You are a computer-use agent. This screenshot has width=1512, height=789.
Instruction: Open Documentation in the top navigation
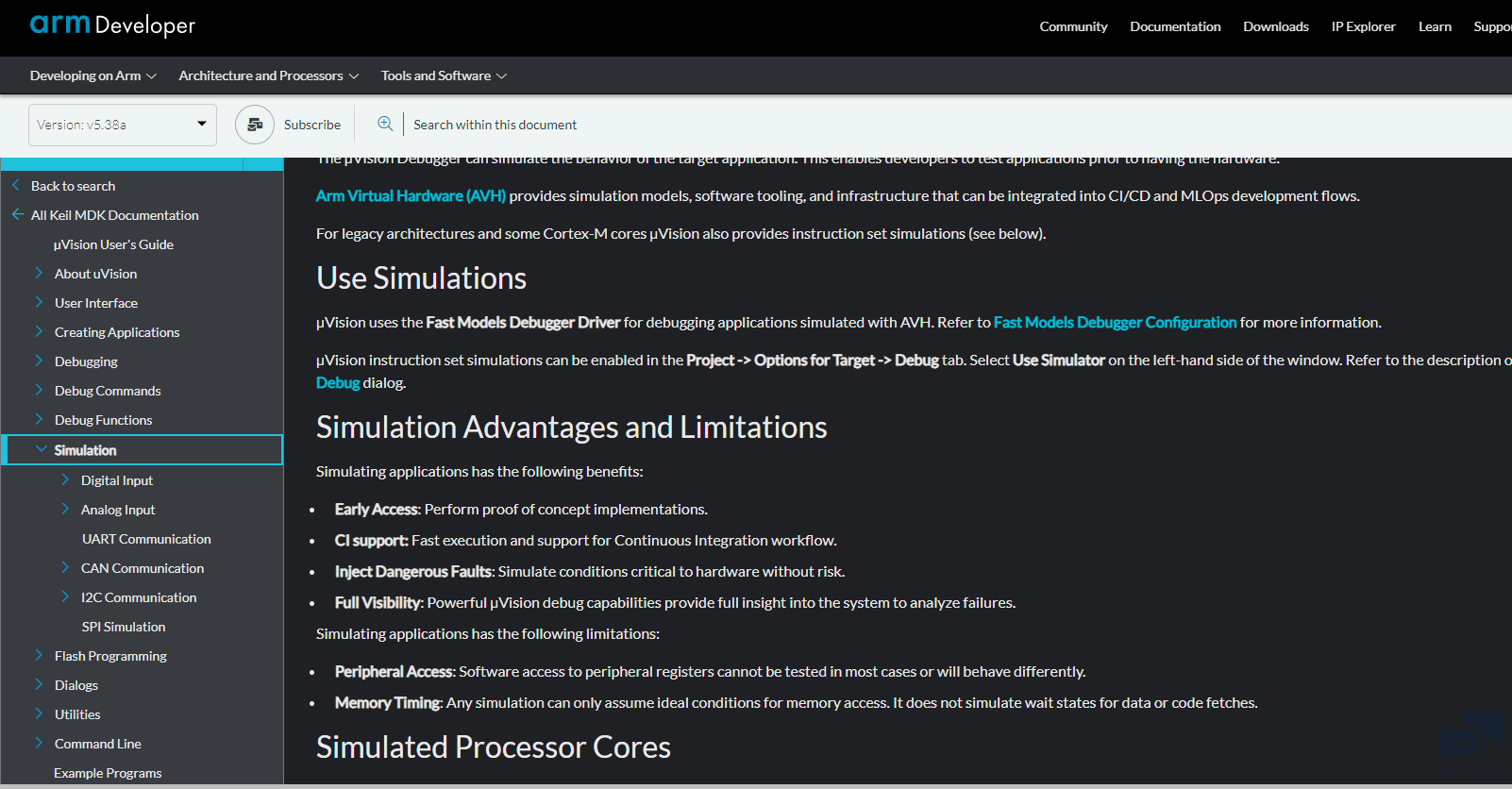pyautogui.click(x=1175, y=26)
